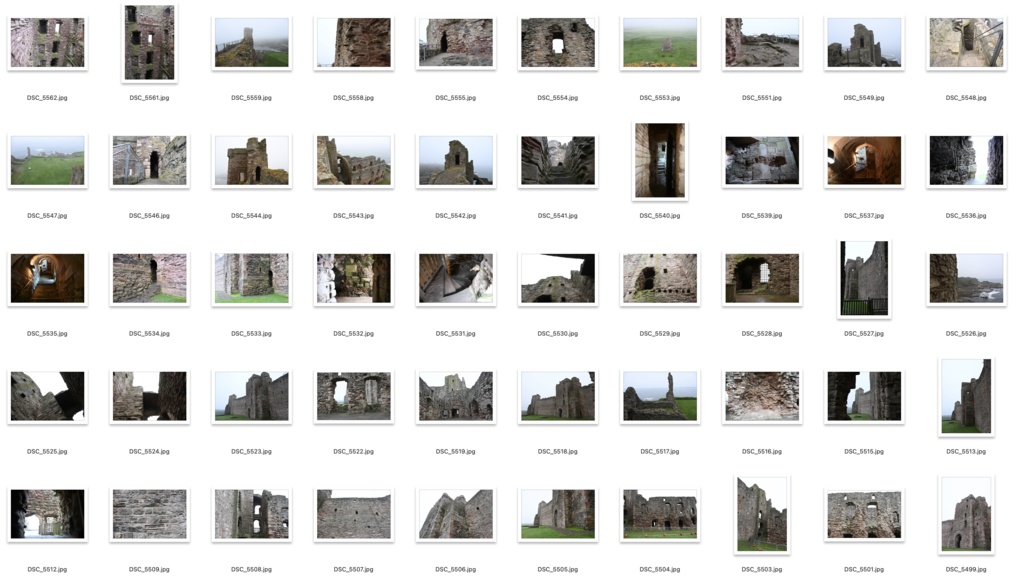1024x586 pixels.
Task: Select the DSC_5535.jpg thumbnail
Action: click(x=47, y=278)
